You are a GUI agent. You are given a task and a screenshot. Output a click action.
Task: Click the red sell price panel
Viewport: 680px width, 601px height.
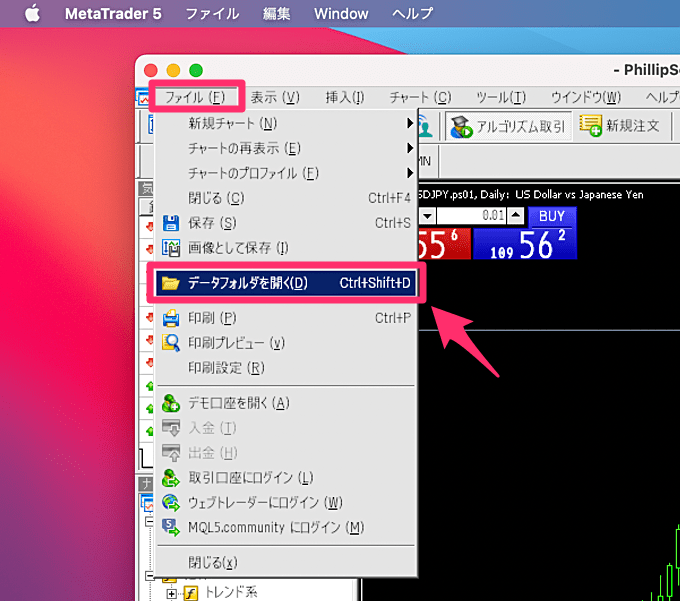pos(445,244)
